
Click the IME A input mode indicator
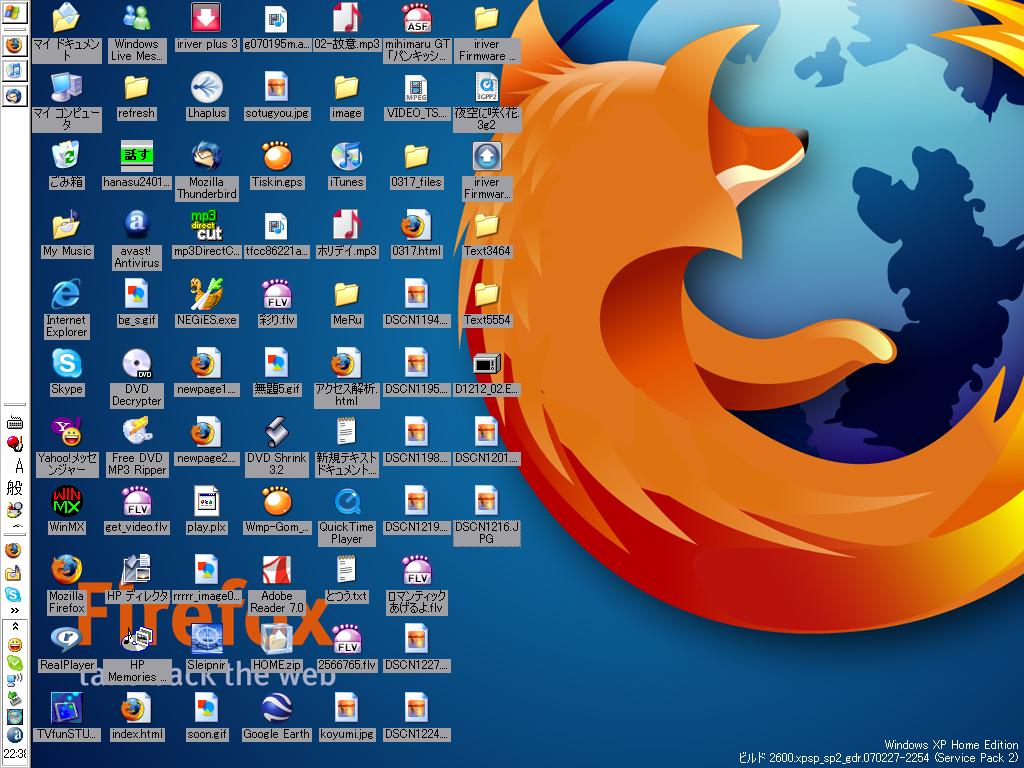18,466
